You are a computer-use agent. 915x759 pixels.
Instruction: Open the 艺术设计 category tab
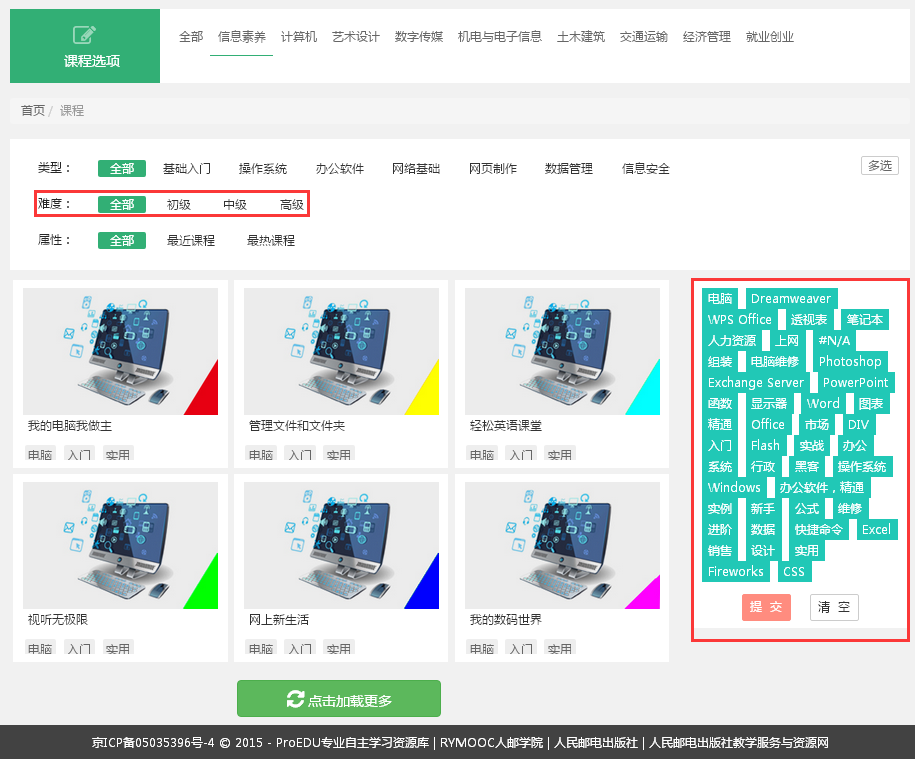click(x=354, y=35)
